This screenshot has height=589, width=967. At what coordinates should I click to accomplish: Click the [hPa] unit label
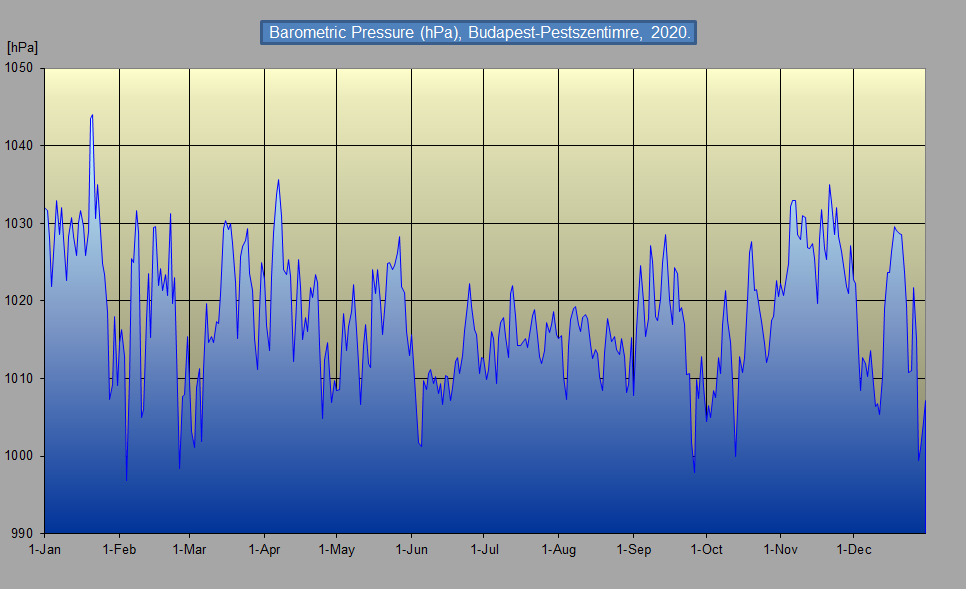coord(21,47)
